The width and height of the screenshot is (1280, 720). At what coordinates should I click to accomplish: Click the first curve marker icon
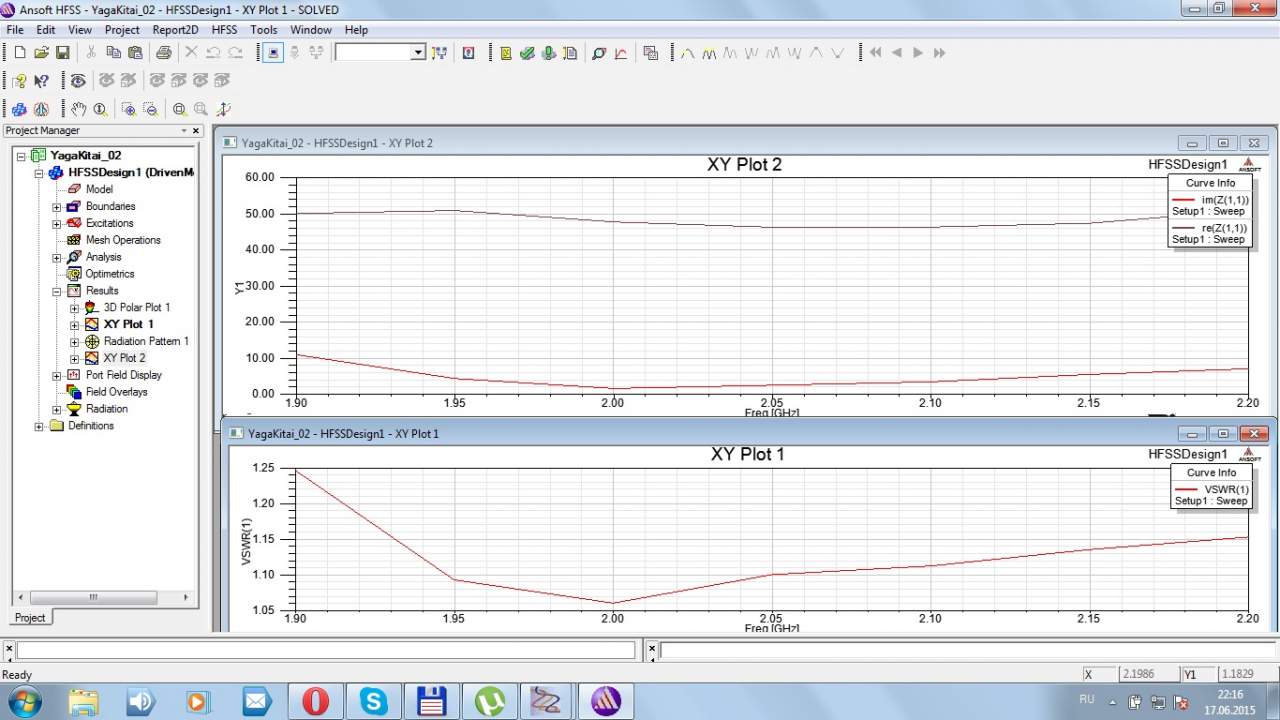(688, 53)
